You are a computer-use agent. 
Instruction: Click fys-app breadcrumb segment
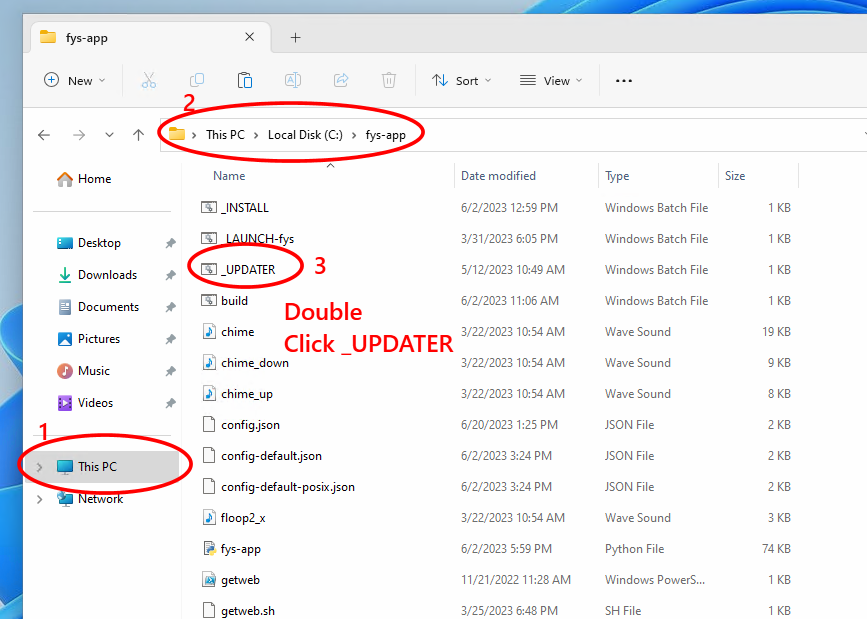tap(385, 135)
